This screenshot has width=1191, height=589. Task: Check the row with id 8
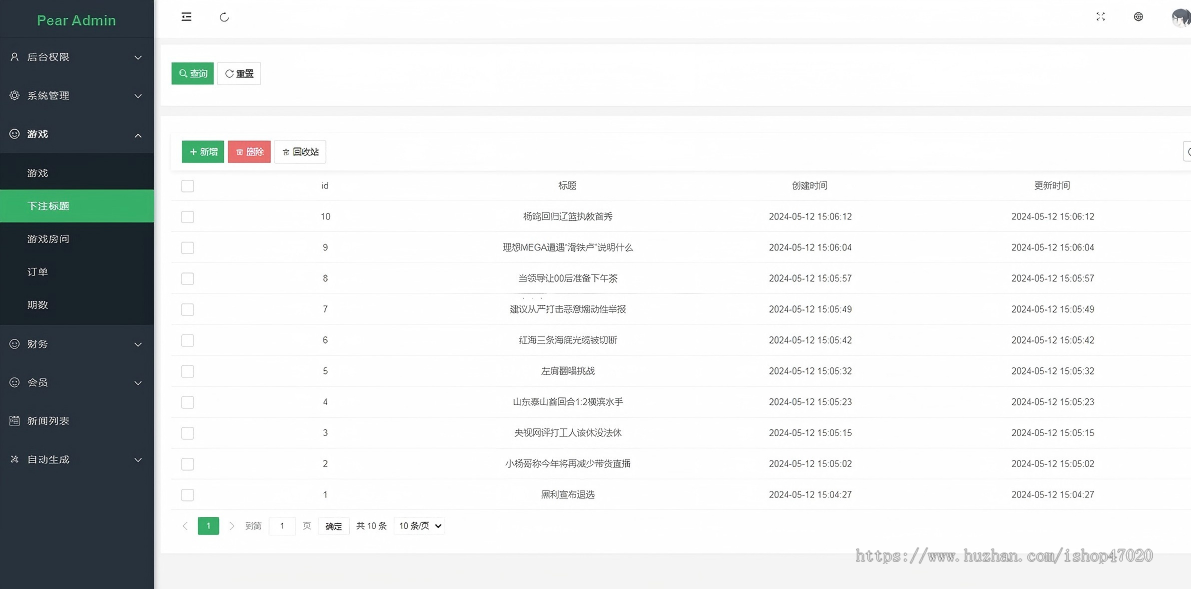[x=188, y=279]
